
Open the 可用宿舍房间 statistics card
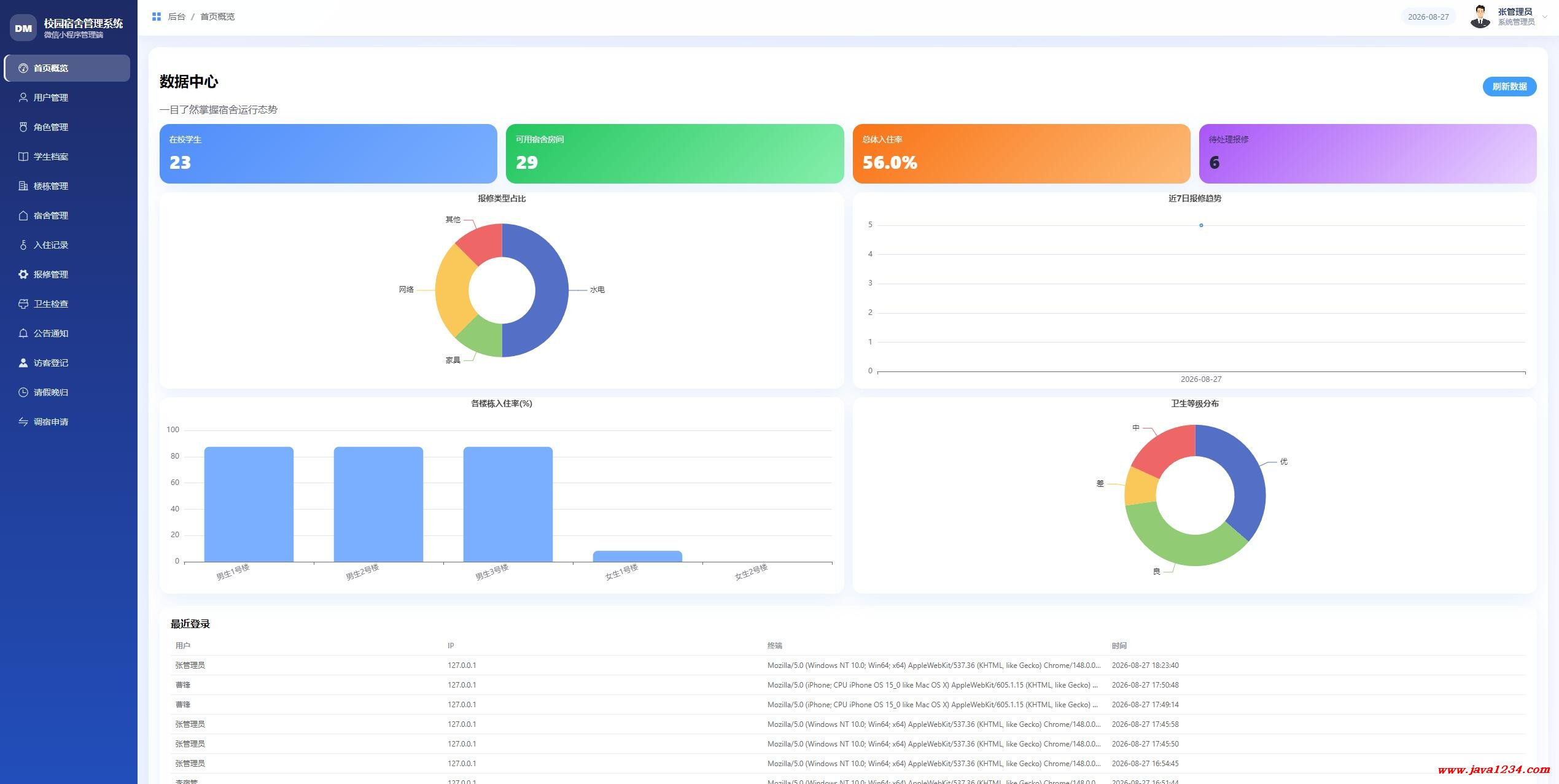point(675,153)
